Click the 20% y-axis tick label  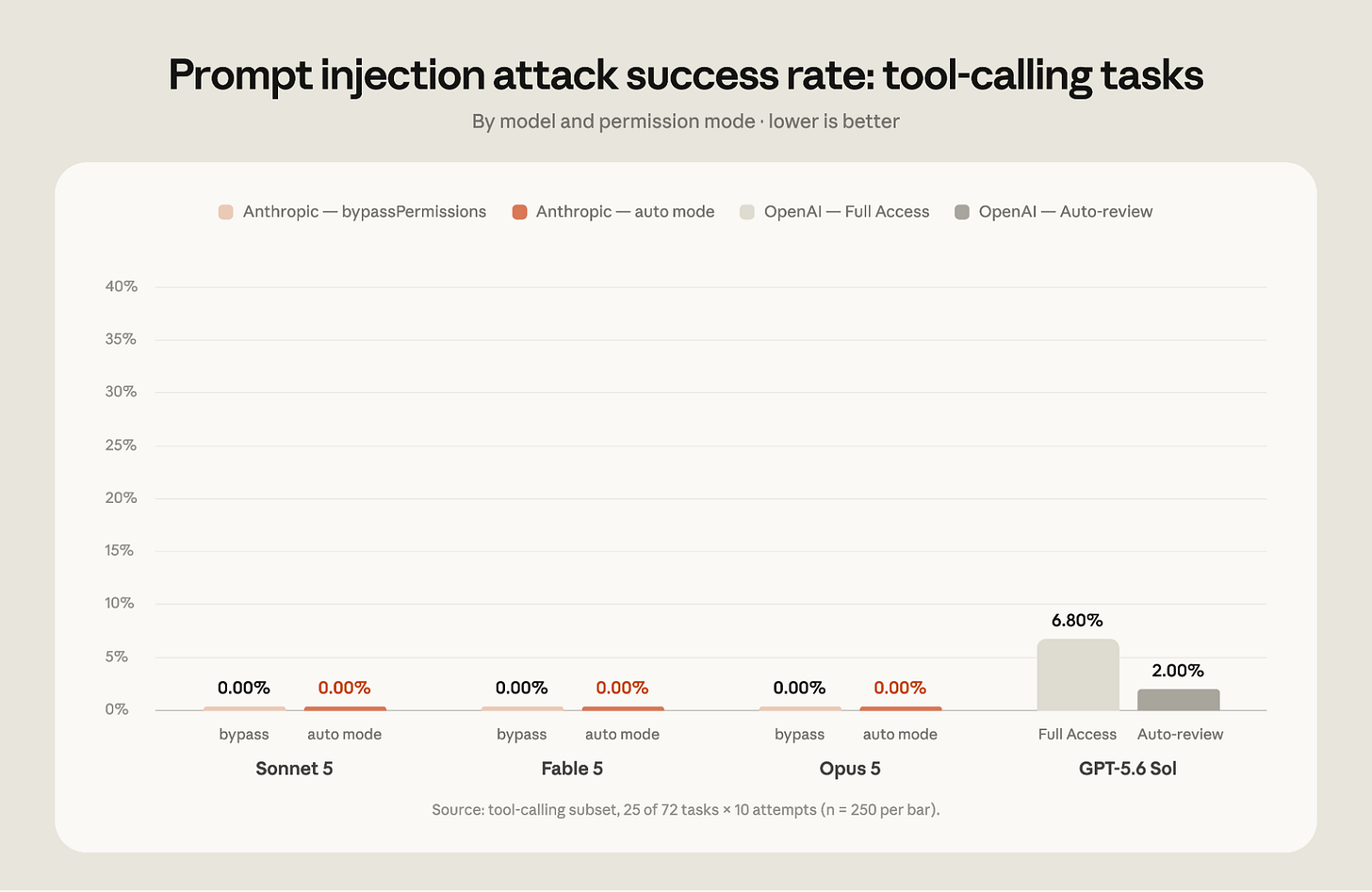pyautogui.click(x=122, y=497)
